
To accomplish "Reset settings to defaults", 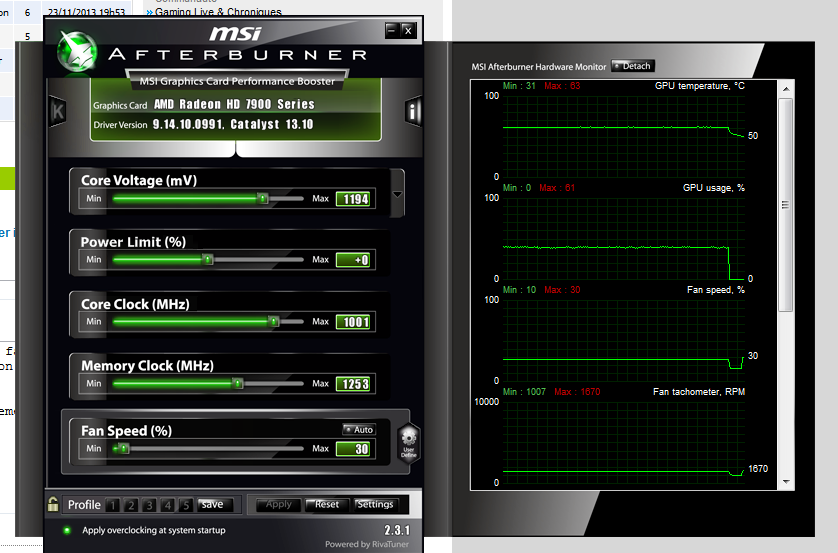I will pos(327,504).
